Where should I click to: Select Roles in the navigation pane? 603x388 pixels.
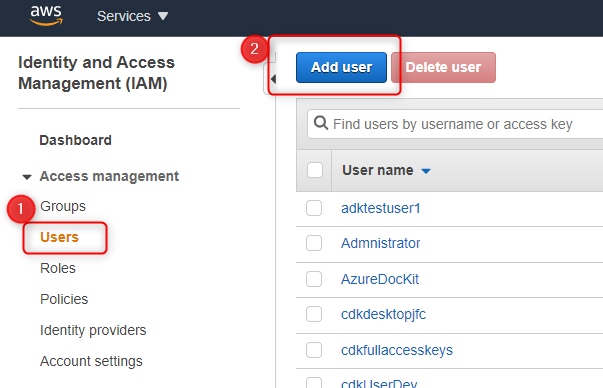click(x=58, y=268)
